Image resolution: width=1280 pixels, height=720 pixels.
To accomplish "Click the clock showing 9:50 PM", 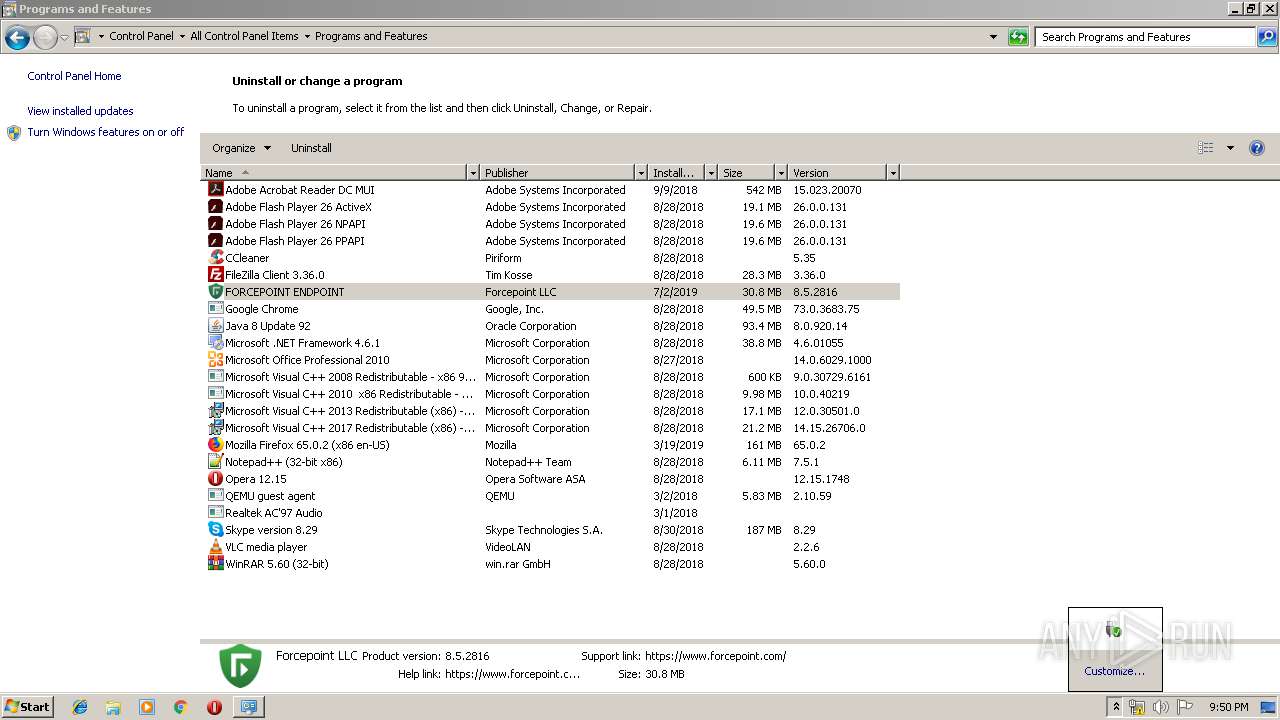I will point(1229,707).
